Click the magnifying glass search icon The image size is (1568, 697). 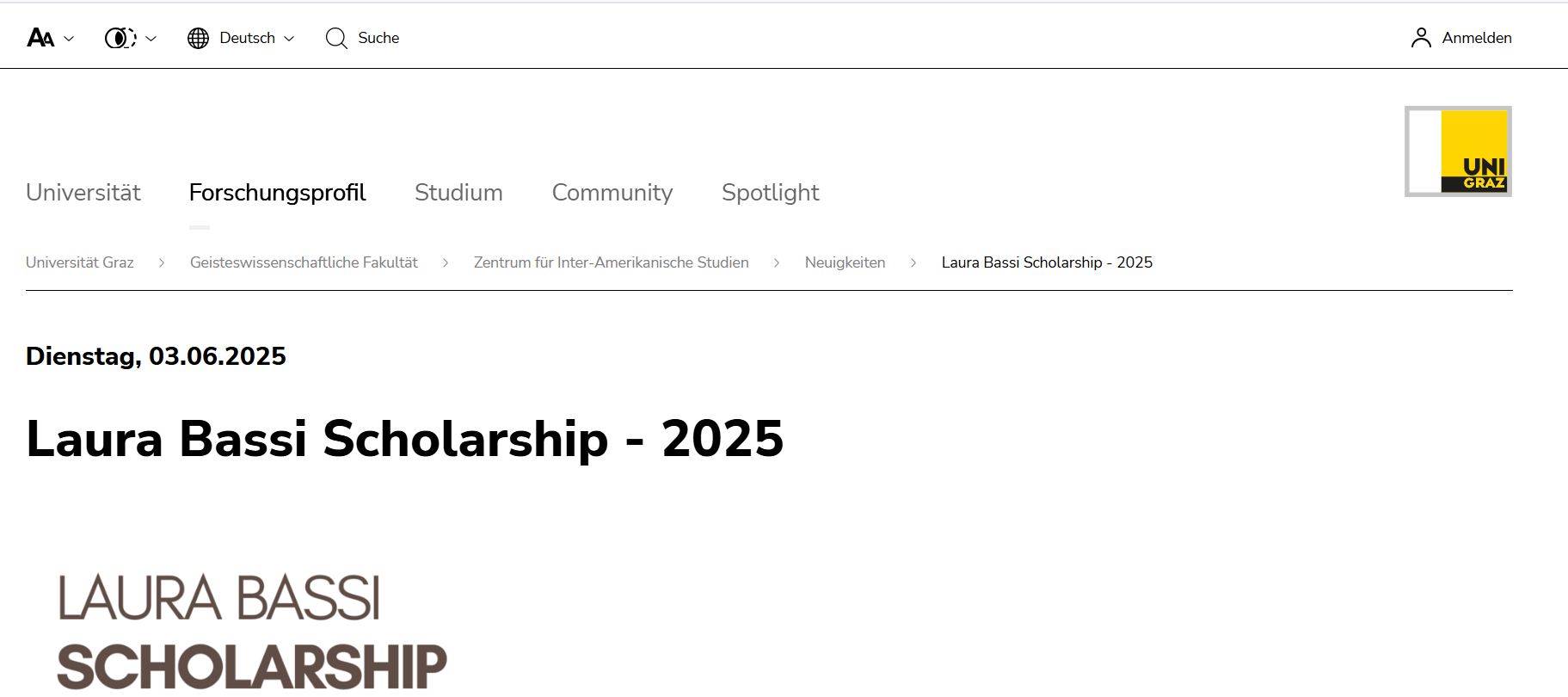click(336, 38)
